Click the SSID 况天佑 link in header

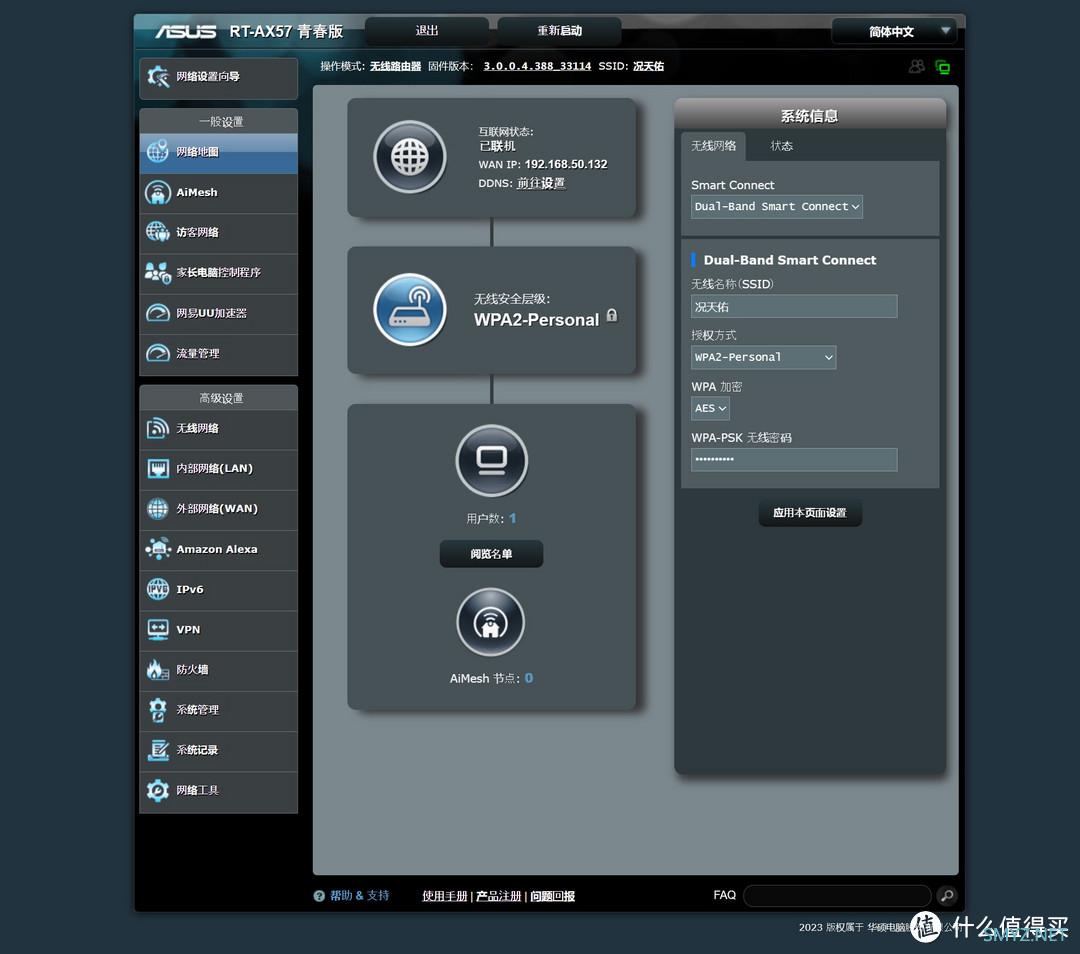tap(648, 66)
